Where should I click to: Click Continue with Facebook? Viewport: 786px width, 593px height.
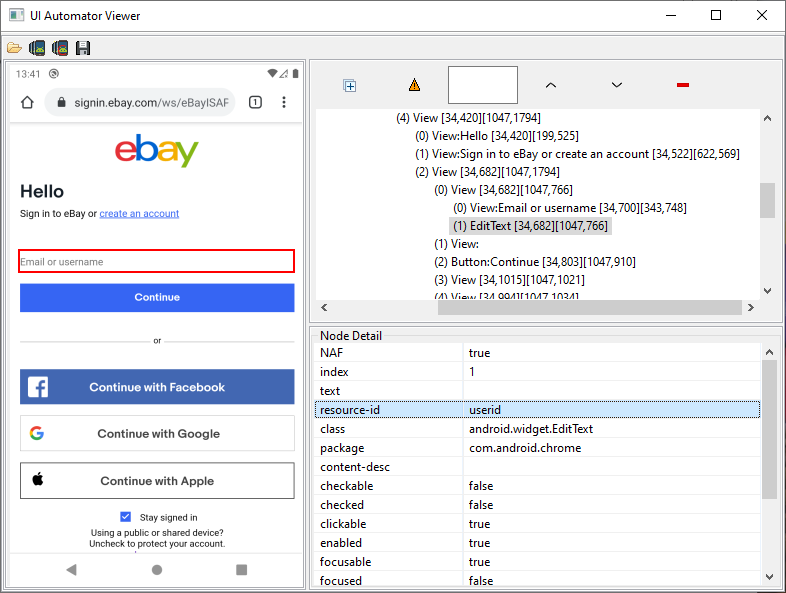(157, 387)
